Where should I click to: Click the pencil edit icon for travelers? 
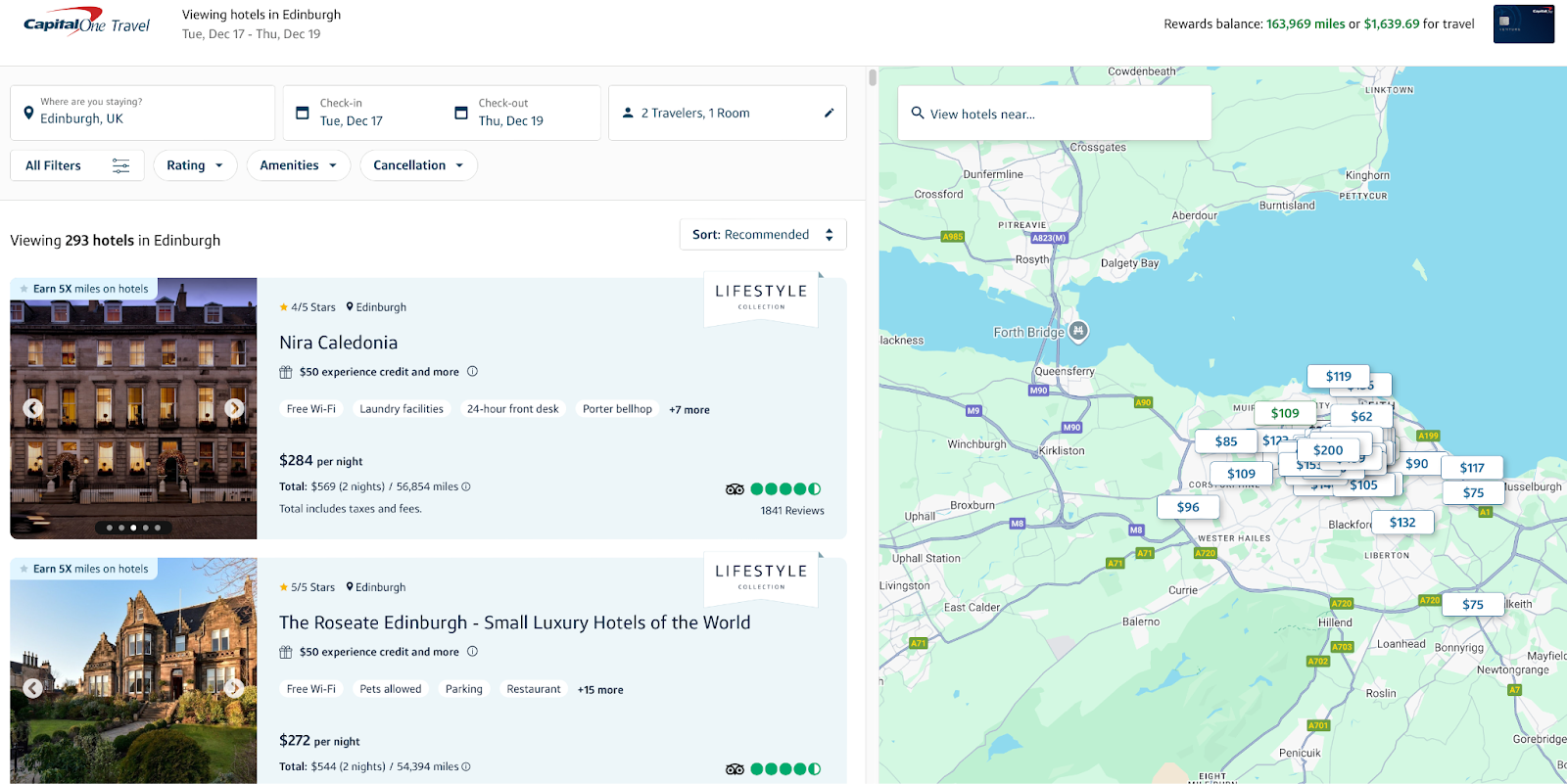click(829, 114)
